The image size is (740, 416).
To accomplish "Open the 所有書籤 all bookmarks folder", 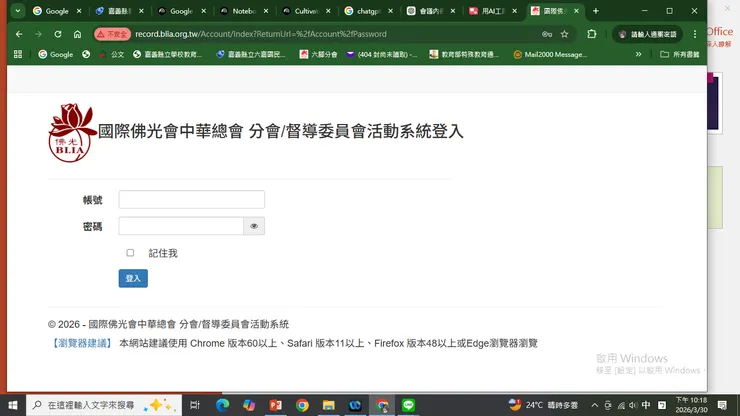I will 680,54.
